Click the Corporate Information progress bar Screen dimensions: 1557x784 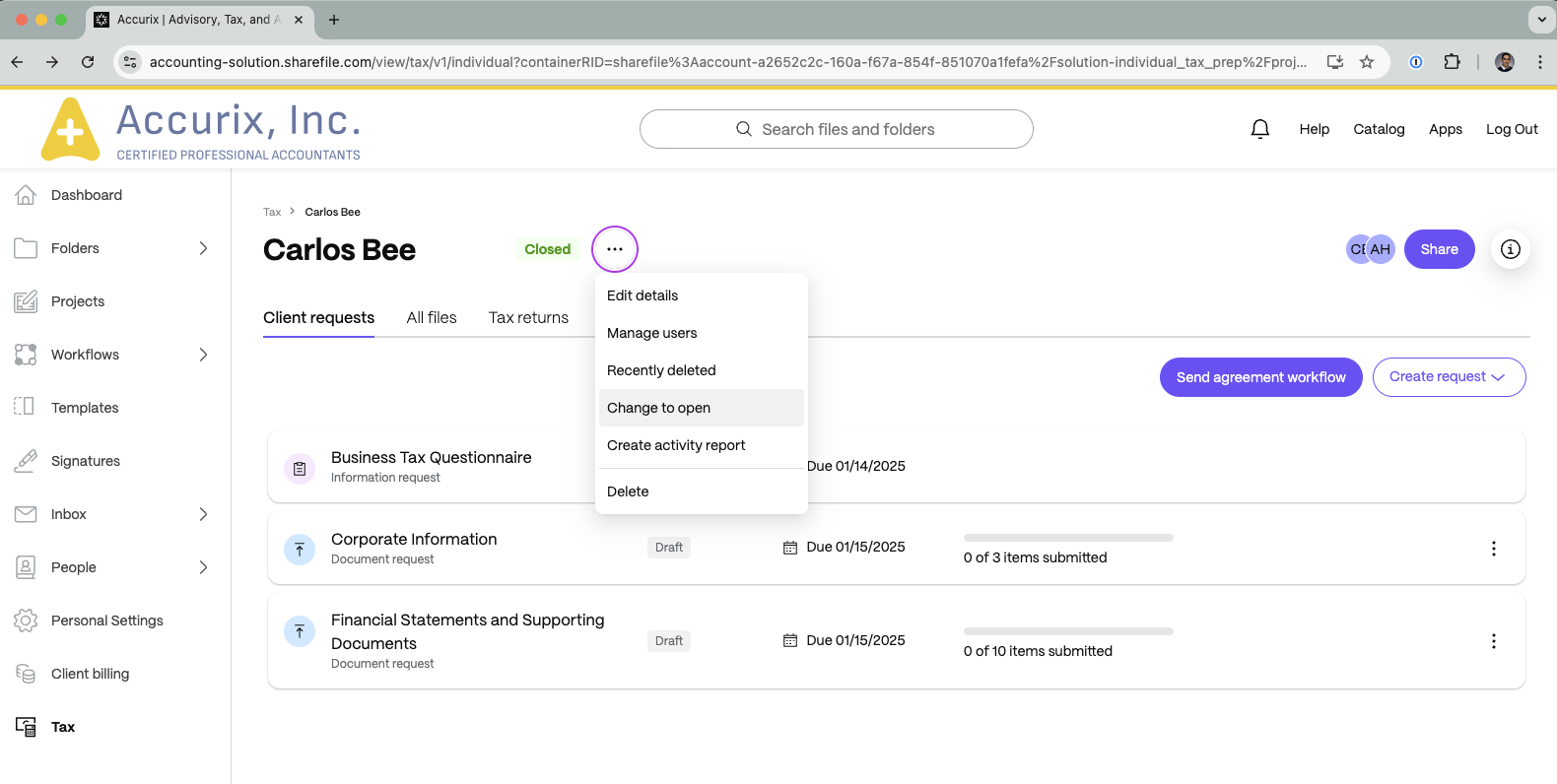[x=1068, y=538]
